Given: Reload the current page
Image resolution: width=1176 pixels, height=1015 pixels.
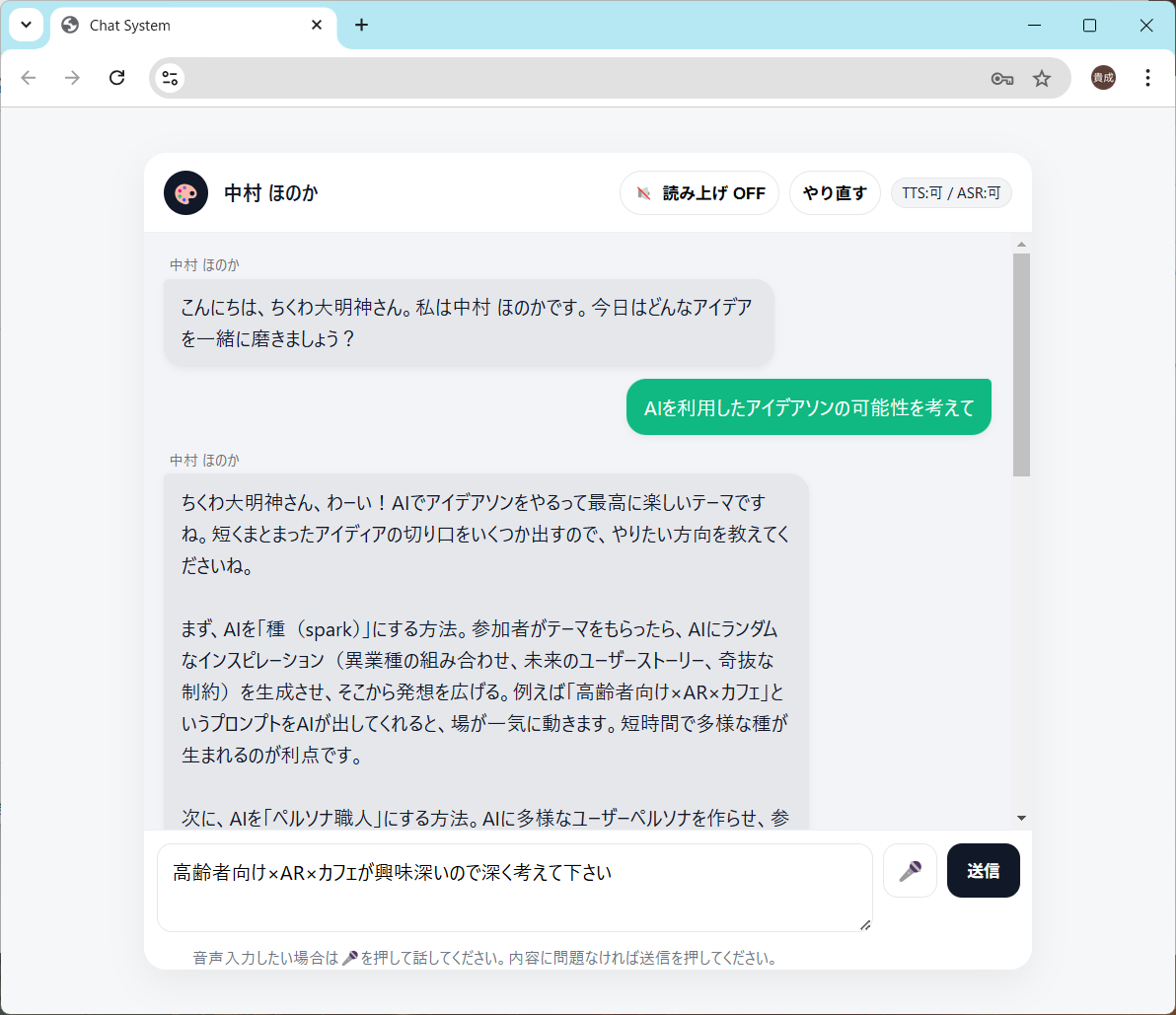Looking at the screenshot, I should (x=116, y=78).
